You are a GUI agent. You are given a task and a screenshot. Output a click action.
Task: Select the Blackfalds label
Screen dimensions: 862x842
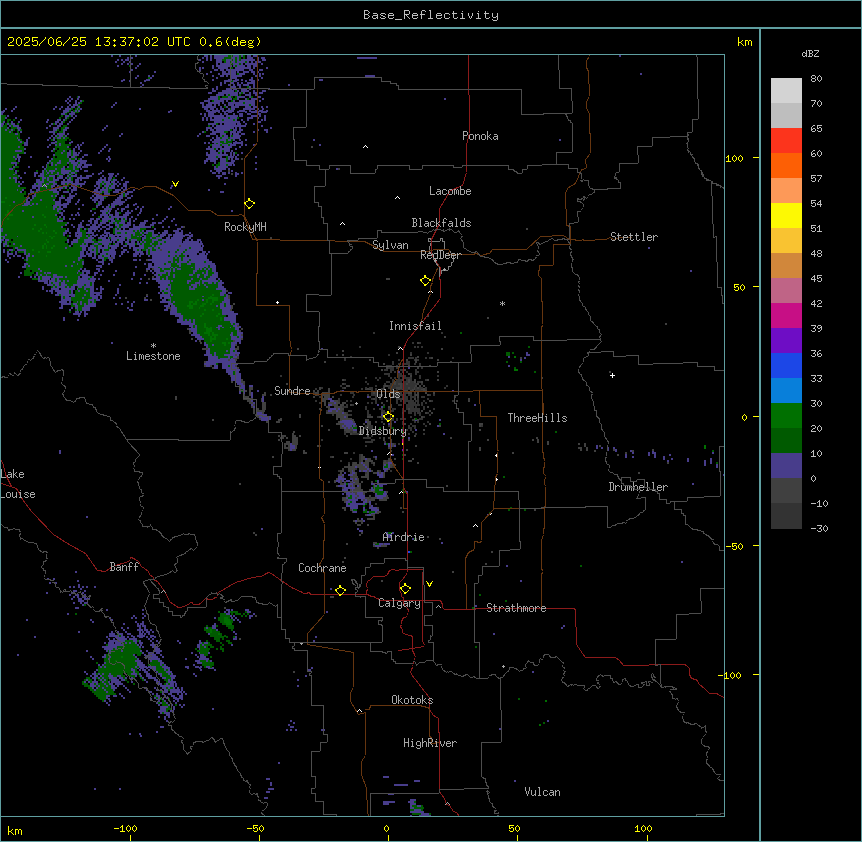(441, 223)
